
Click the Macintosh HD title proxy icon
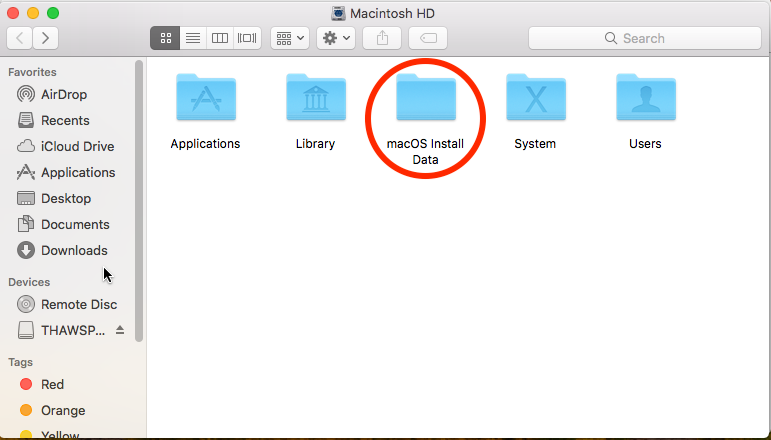coord(338,13)
